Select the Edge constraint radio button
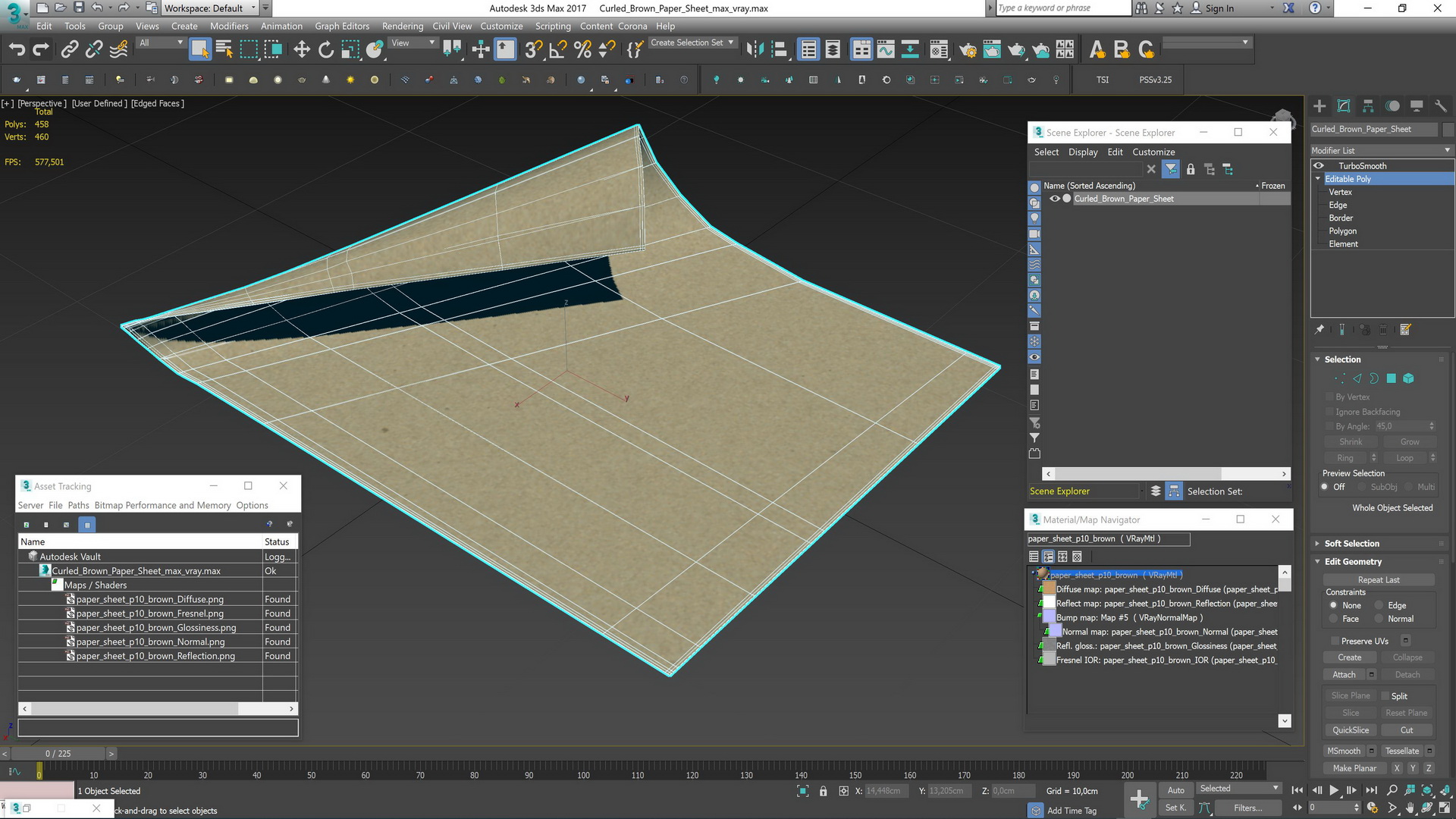Image resolution: width=1456 pixels, height=819 pixels. click(1379, 605)
